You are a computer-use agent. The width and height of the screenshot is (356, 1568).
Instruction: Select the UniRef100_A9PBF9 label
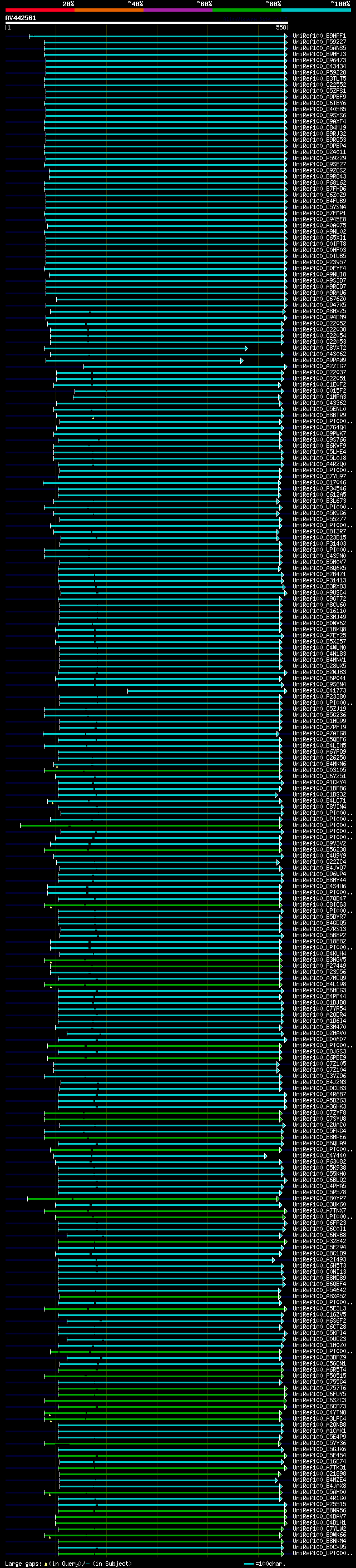pyautogui.click(x=319, y=97)
